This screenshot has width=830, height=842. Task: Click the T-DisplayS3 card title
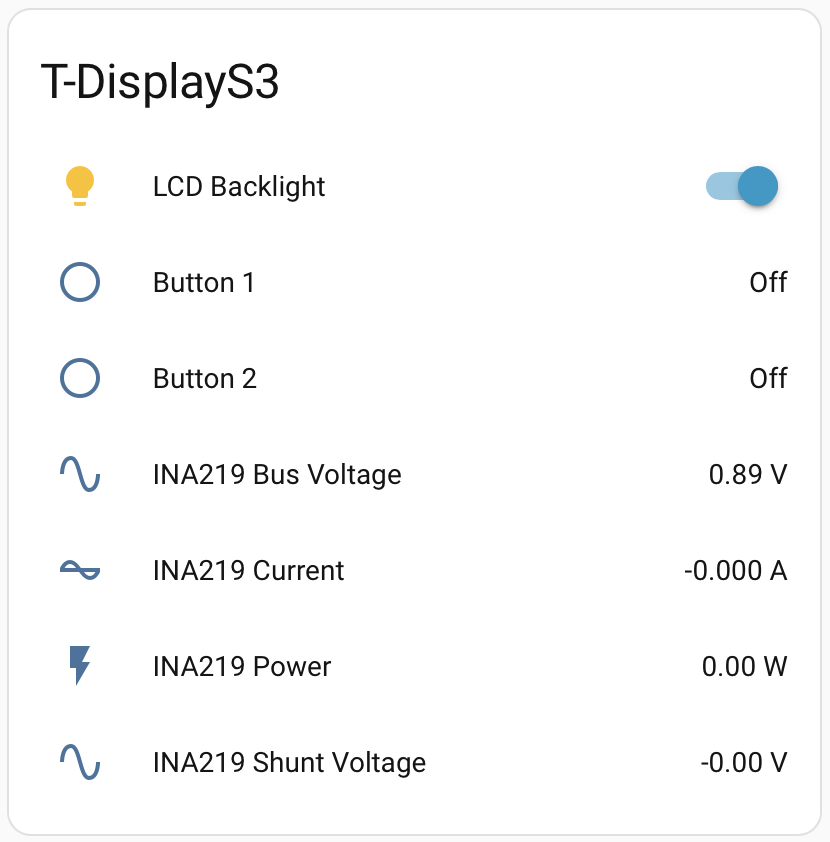pyautogui.click(x=160, y=83)
